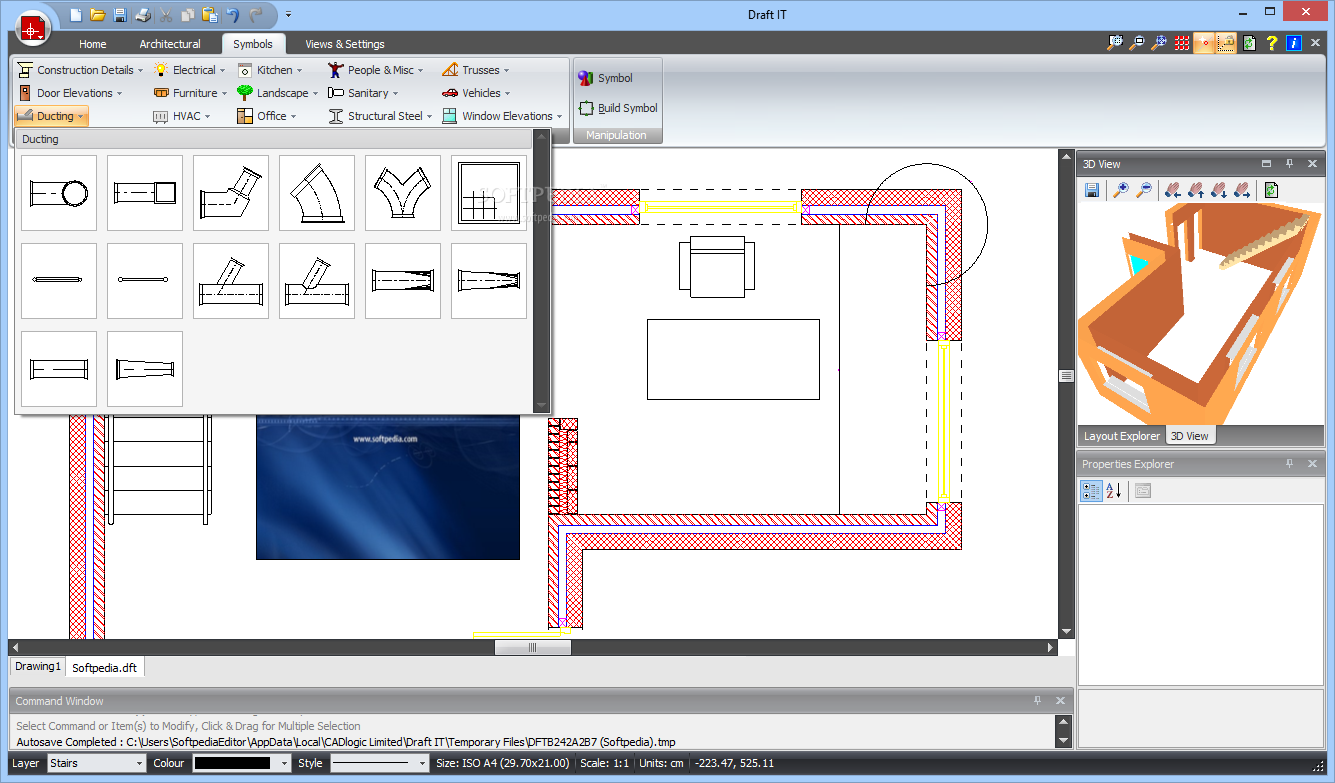
Task: Click the Ducting gallery scroll down arrow
Action: [542, 405]
